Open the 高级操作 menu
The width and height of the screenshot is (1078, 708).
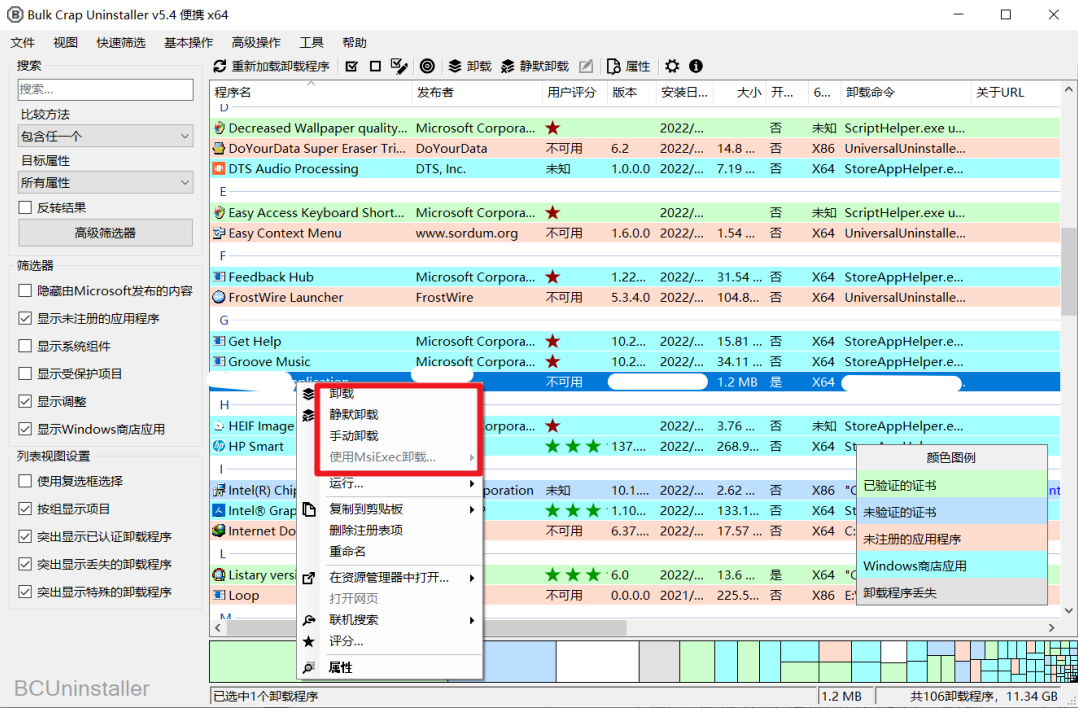click(256, 43)
